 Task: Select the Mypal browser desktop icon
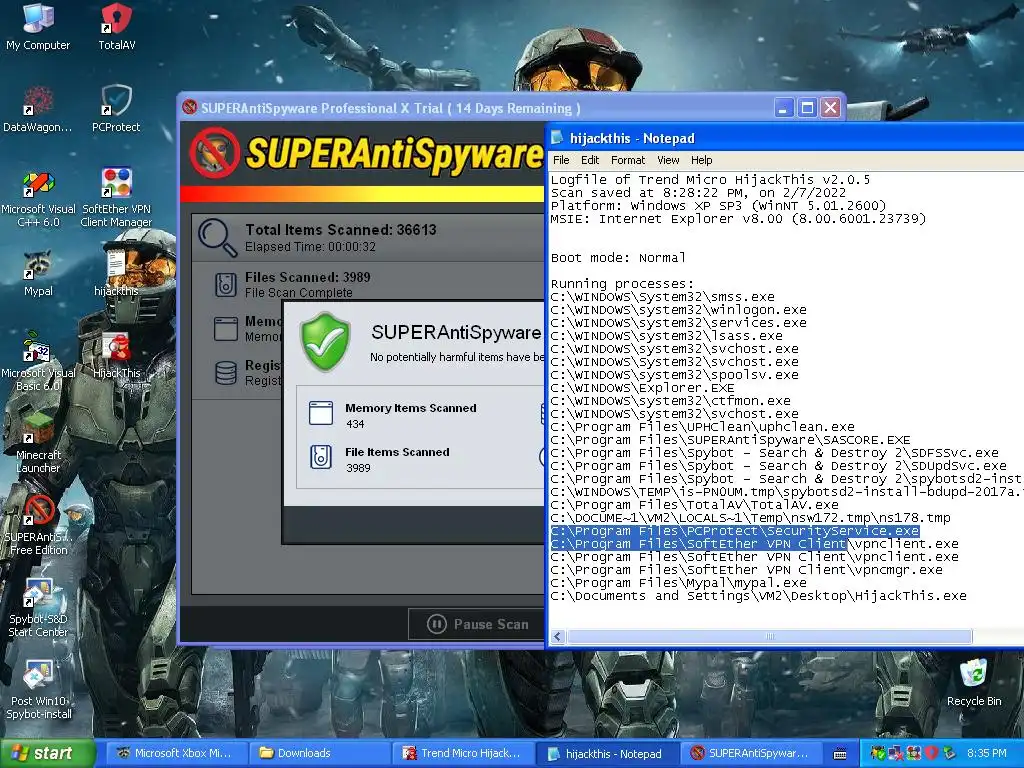(x=38, y=273)
